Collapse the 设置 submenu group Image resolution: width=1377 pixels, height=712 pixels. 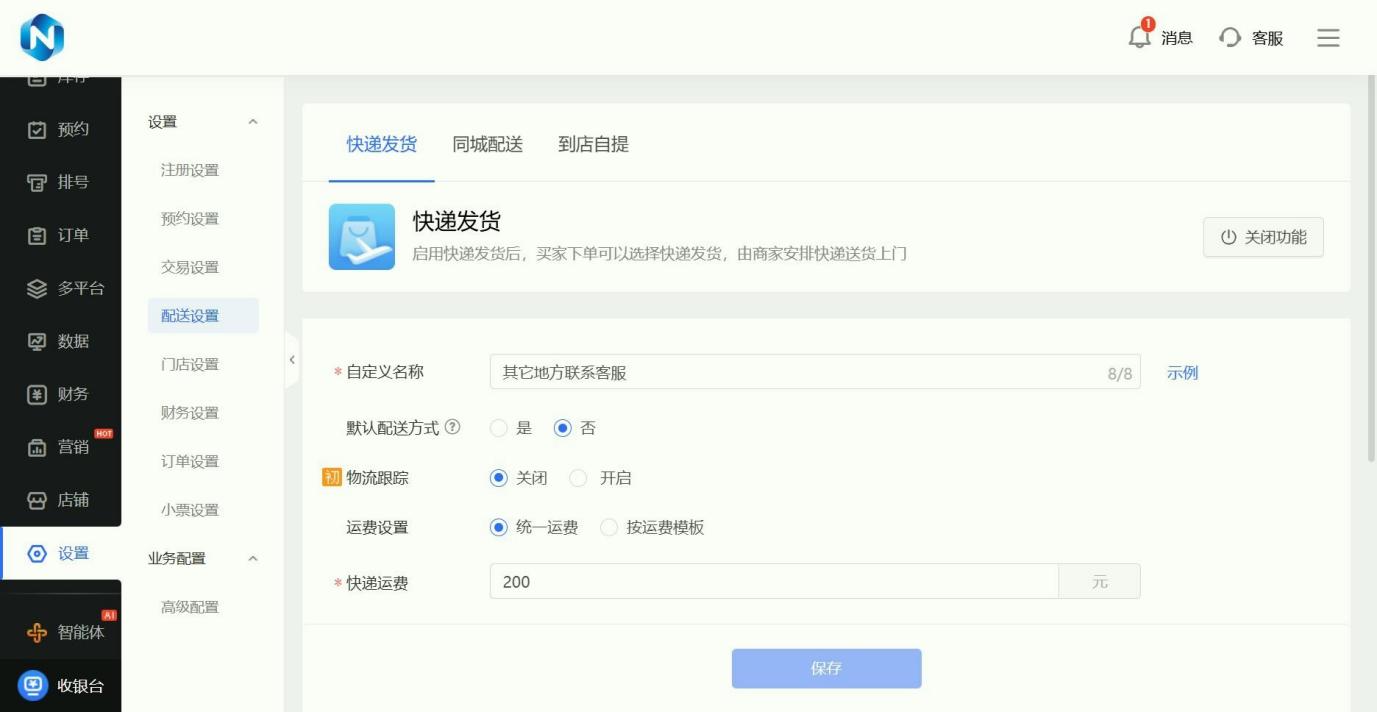click(253, 122)
